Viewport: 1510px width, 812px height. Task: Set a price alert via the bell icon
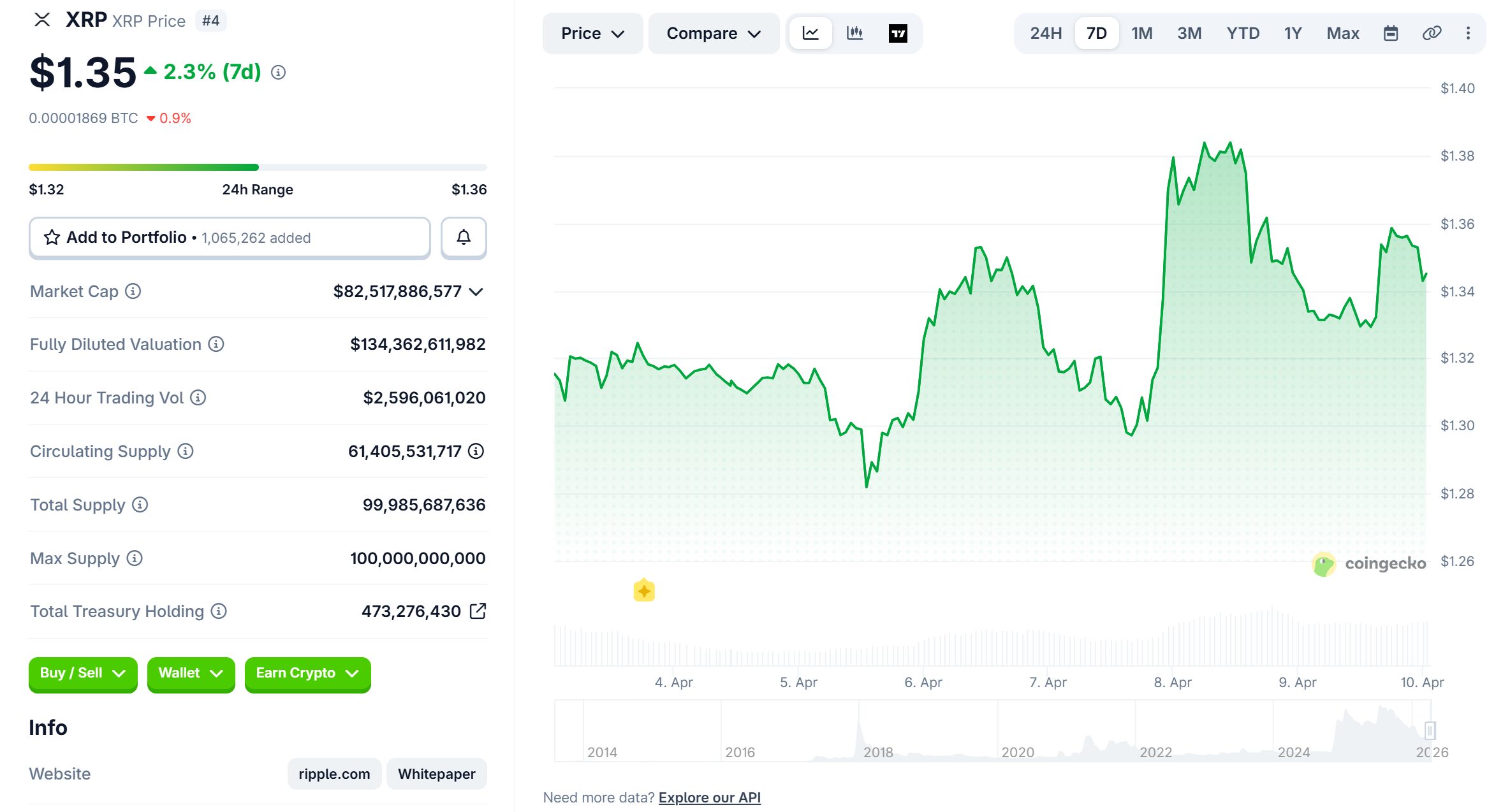(x=463, y=237)
